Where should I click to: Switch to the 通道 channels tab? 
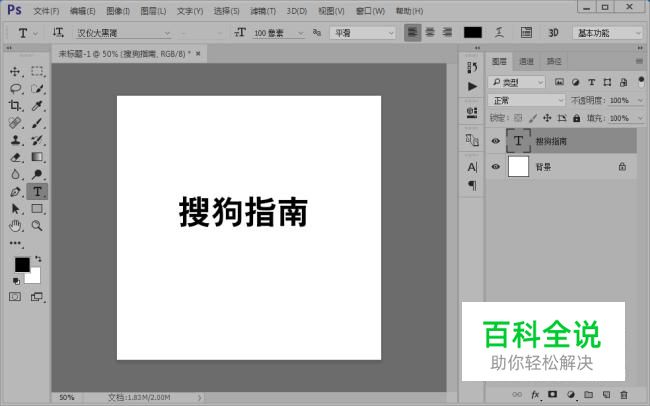[526, 61]
